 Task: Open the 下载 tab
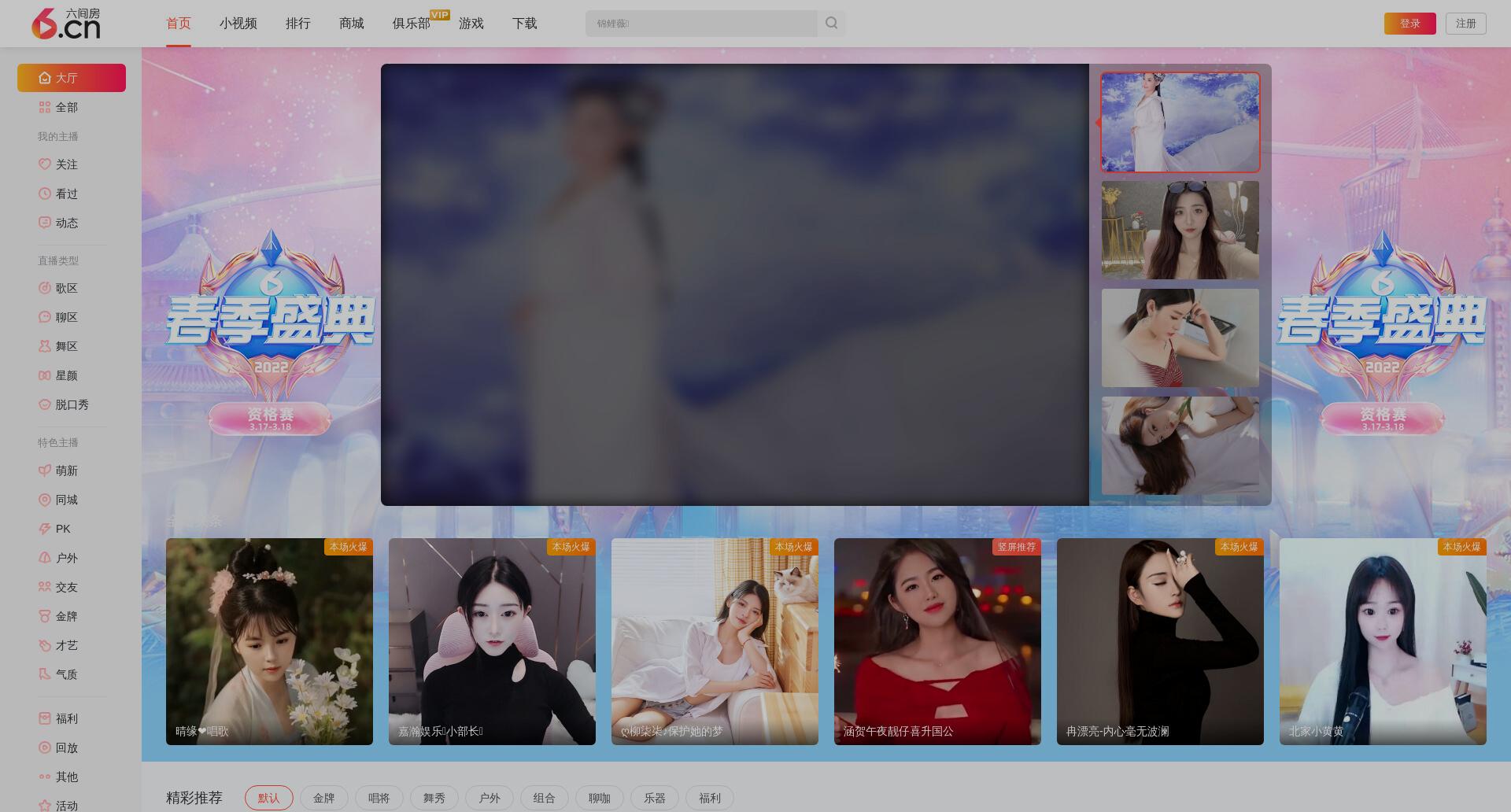(525, 24)
